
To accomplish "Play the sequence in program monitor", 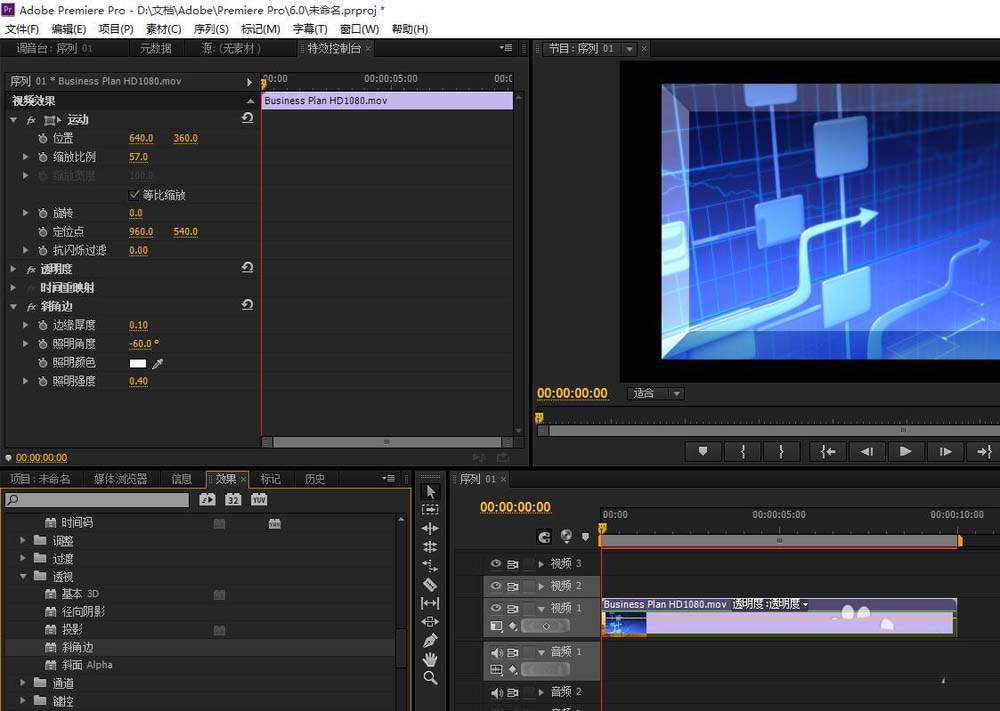I will pyautogui.click(x=905, y=451).
